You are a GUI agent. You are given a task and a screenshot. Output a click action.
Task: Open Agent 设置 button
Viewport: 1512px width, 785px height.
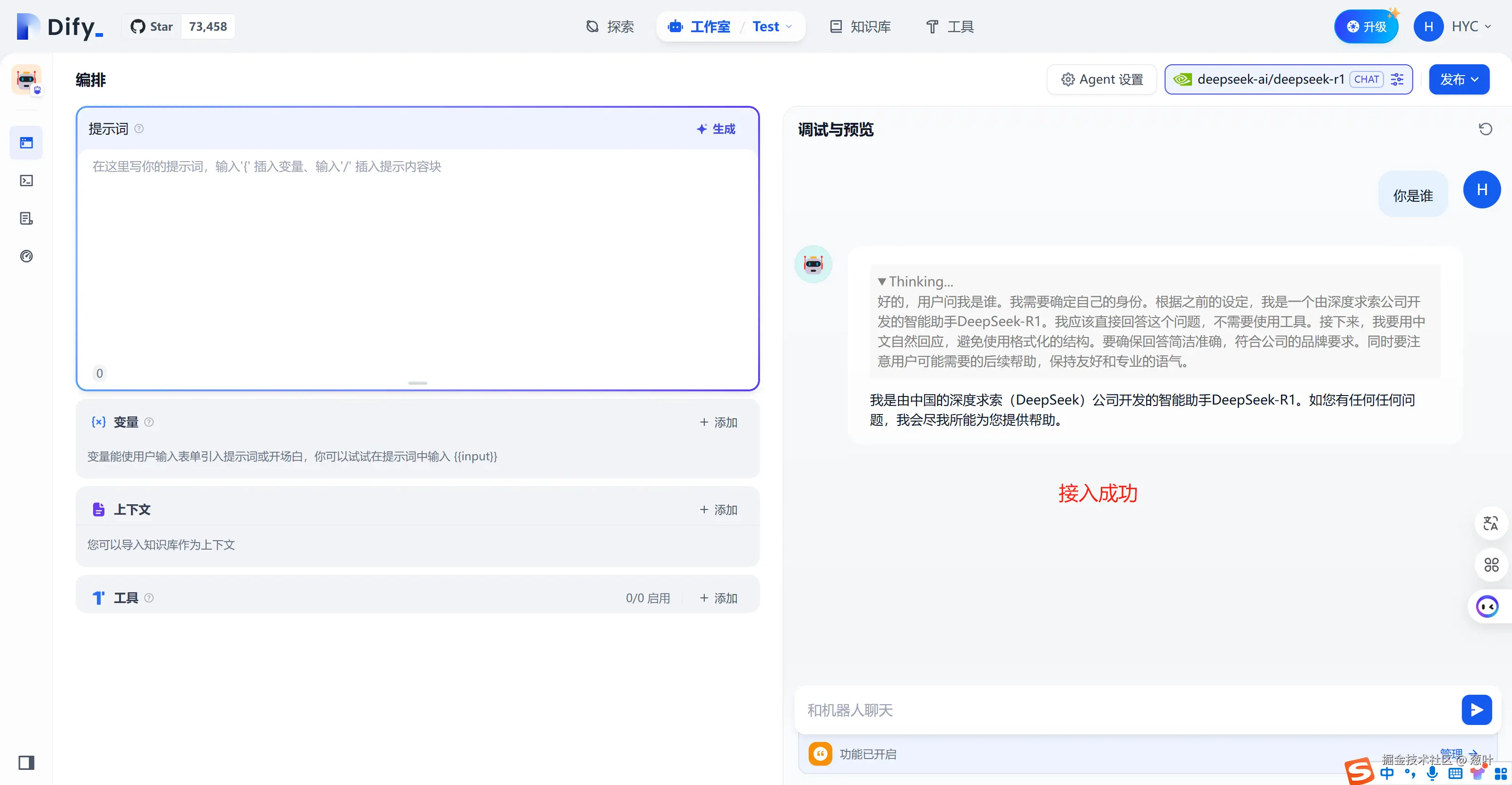pyautogui.click(x=1102, y=79)
